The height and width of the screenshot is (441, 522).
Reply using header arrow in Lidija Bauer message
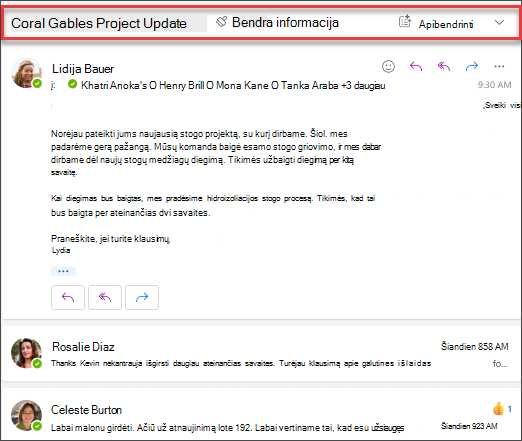[x=416, y=66]
